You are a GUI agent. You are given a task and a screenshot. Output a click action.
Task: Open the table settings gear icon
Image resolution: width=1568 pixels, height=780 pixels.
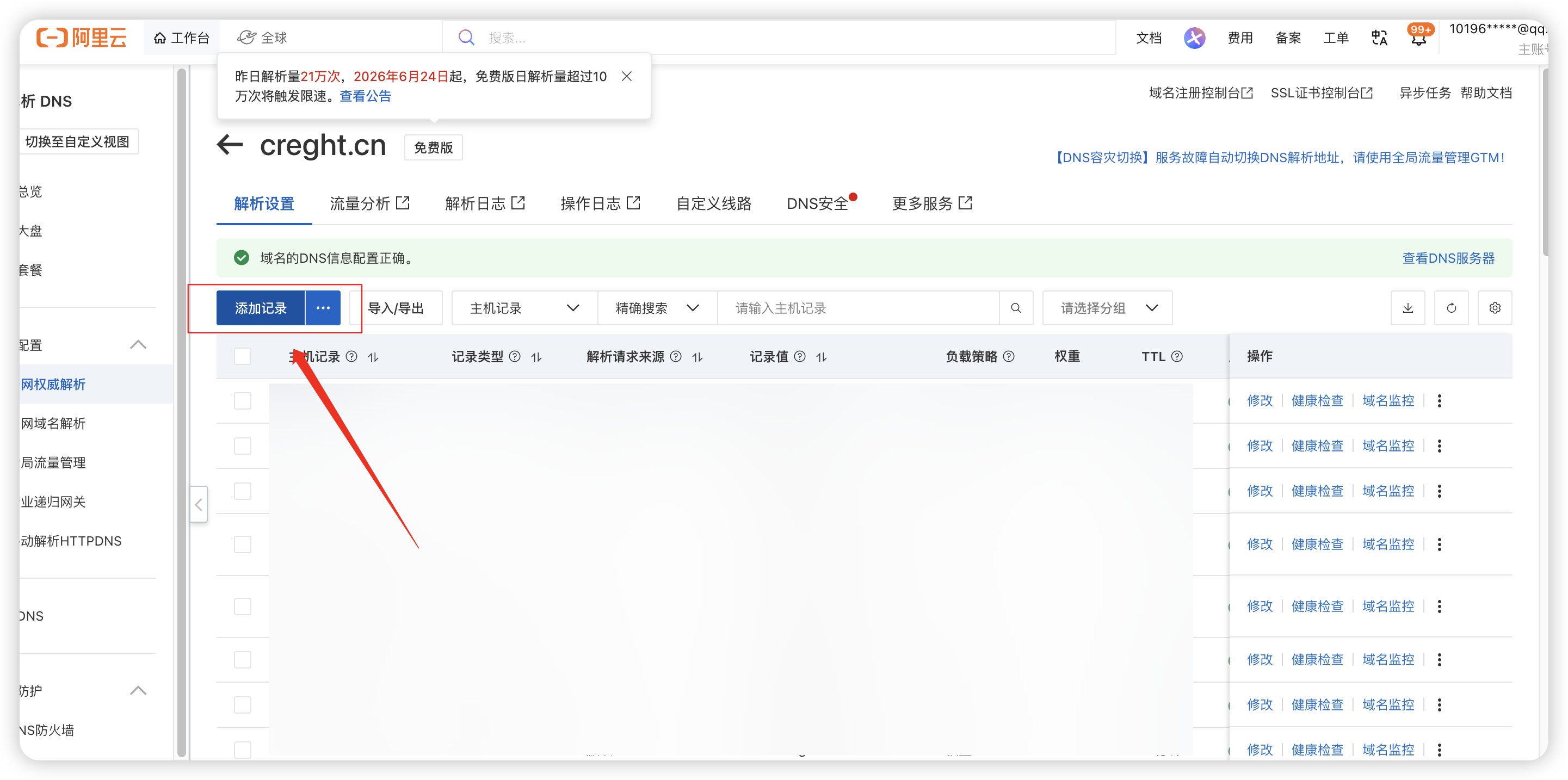tap(1495, 308)
